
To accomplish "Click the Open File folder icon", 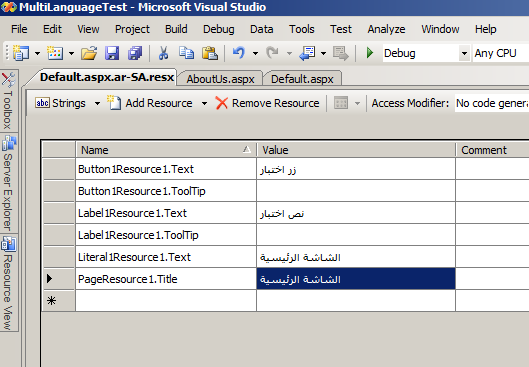I will tap(89, 53).
